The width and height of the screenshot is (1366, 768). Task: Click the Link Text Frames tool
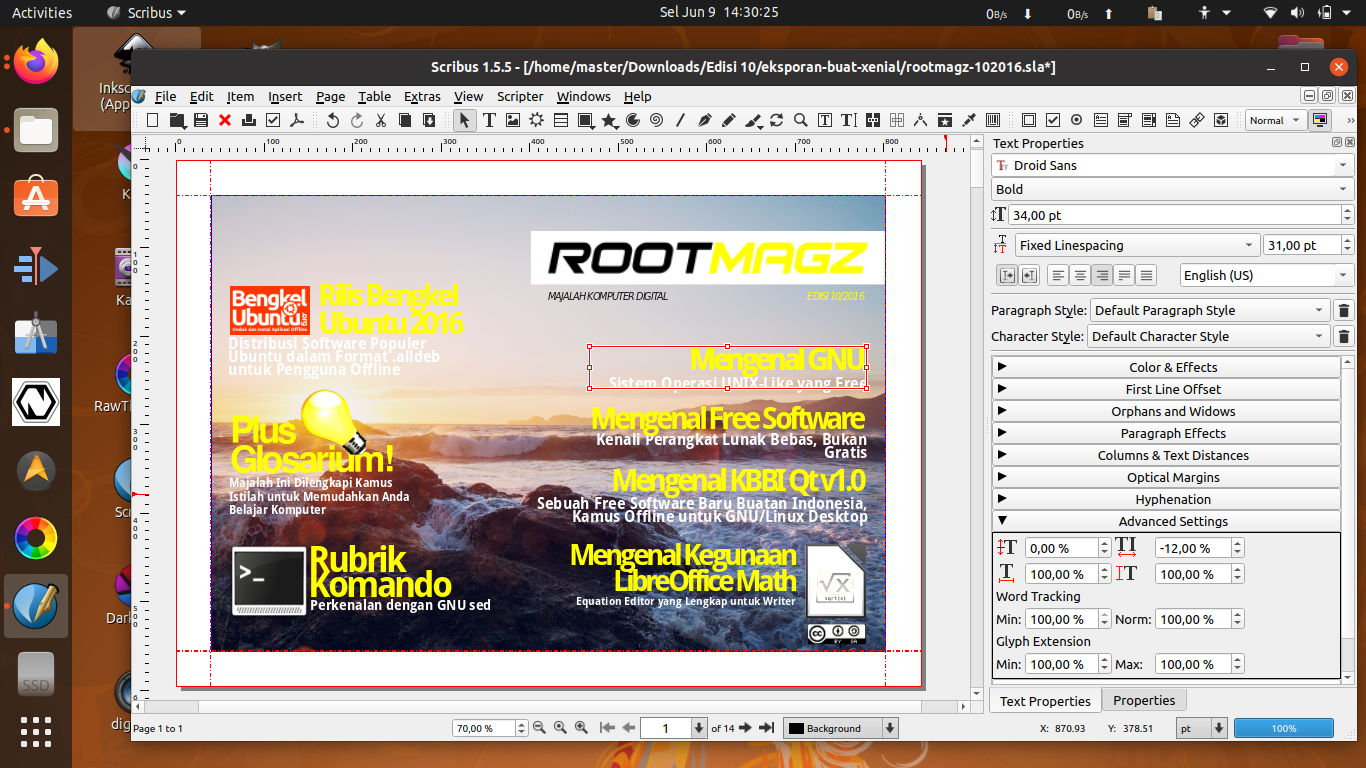click(x=873, y=120)
